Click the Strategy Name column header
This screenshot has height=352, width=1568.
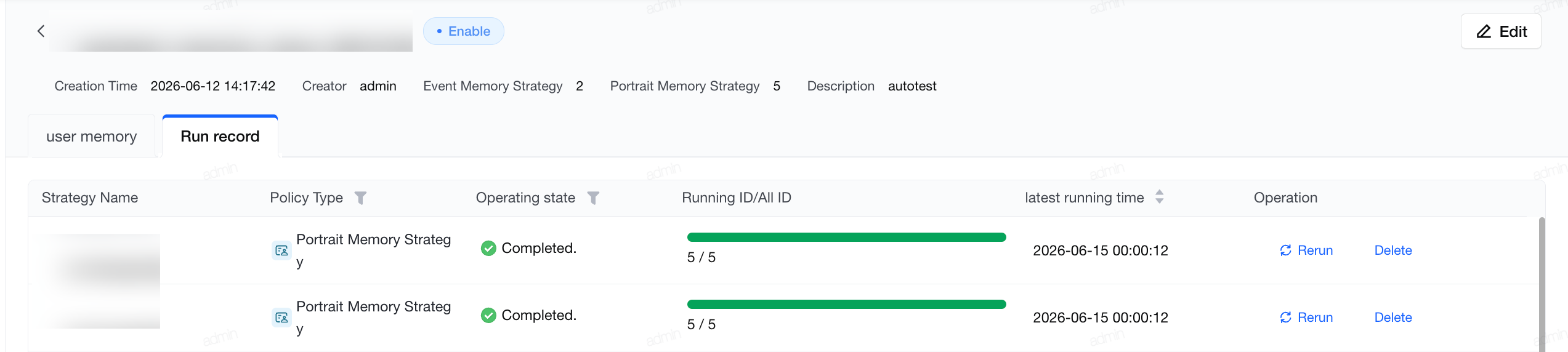(x=90, y=198)
